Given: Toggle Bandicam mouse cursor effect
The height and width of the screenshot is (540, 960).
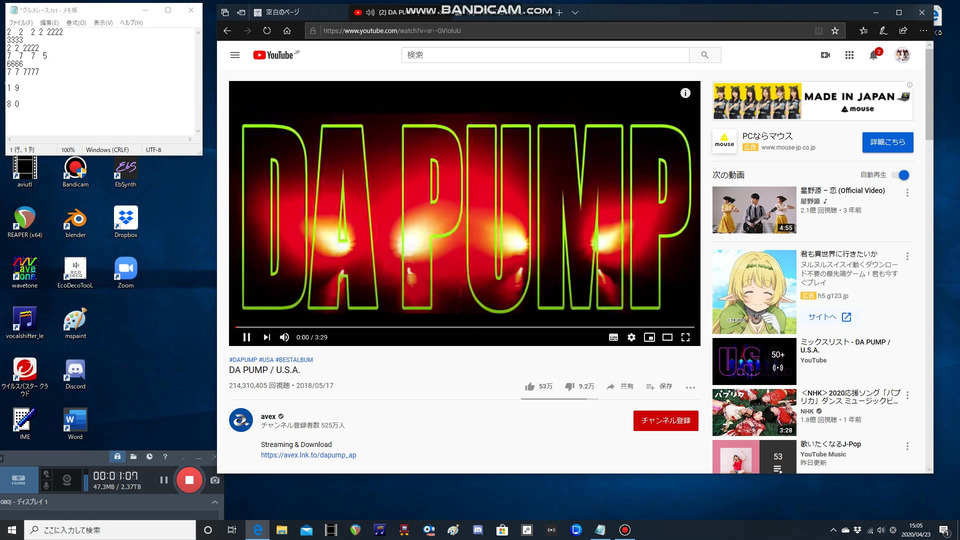Looking at the screenshot, I should (x=46, y=474).
